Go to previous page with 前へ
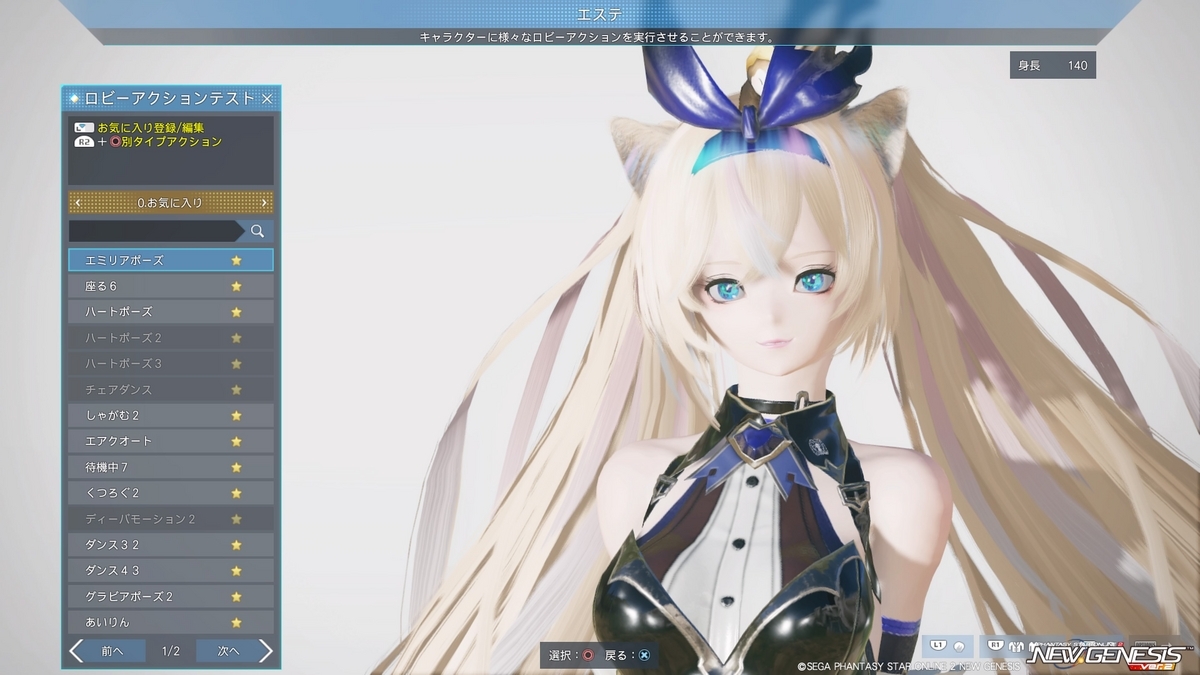Viewport: 1200px width, 675px height. coord(107,651)
